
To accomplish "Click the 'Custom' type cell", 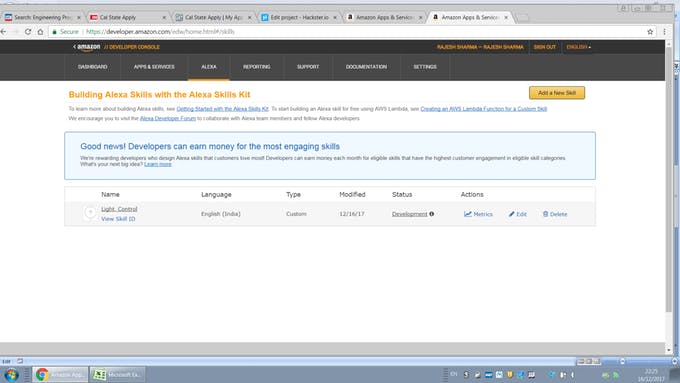I will 296,214.
